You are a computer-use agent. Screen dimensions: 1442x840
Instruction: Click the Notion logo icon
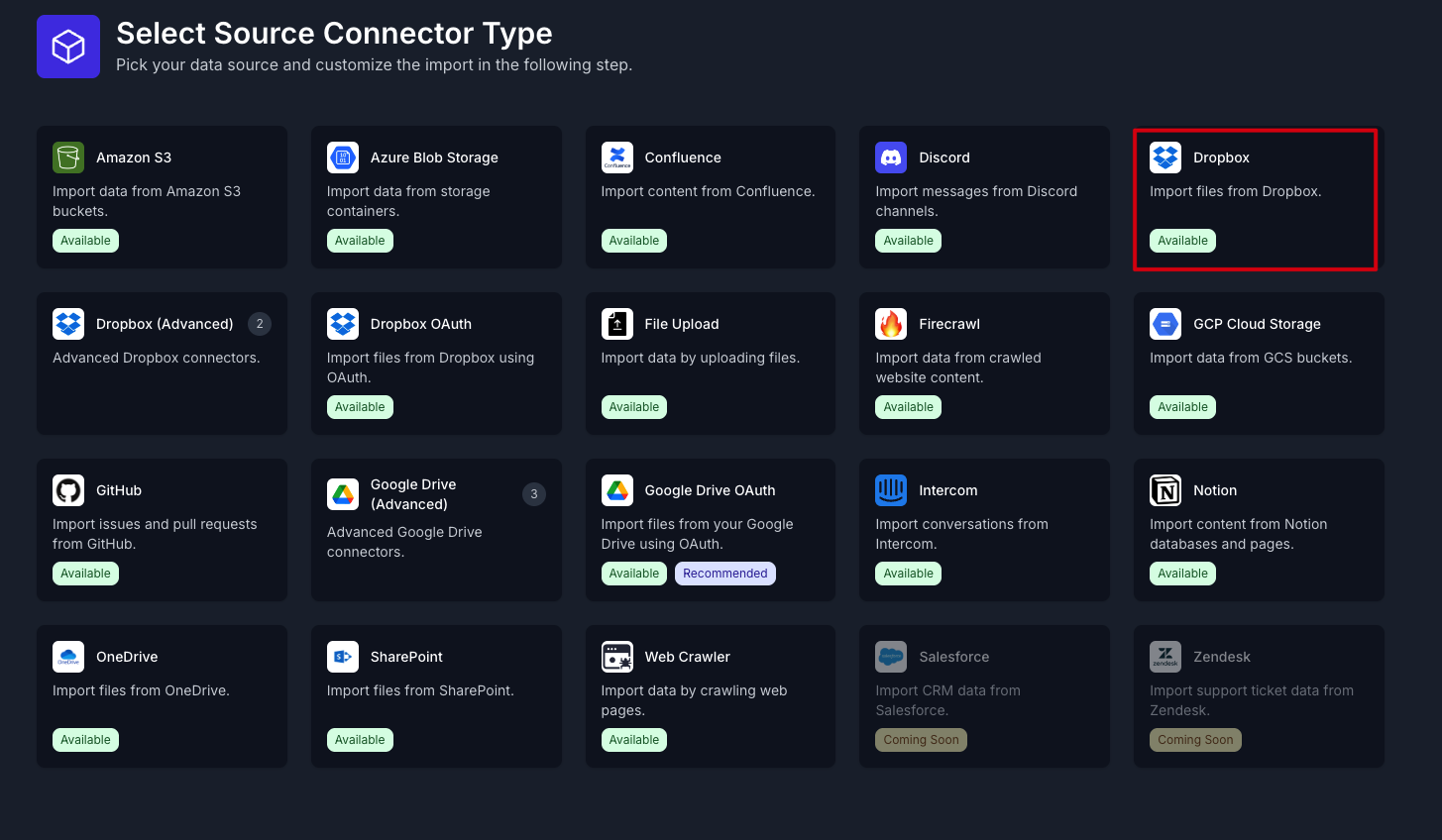(x=1165, y=490)
